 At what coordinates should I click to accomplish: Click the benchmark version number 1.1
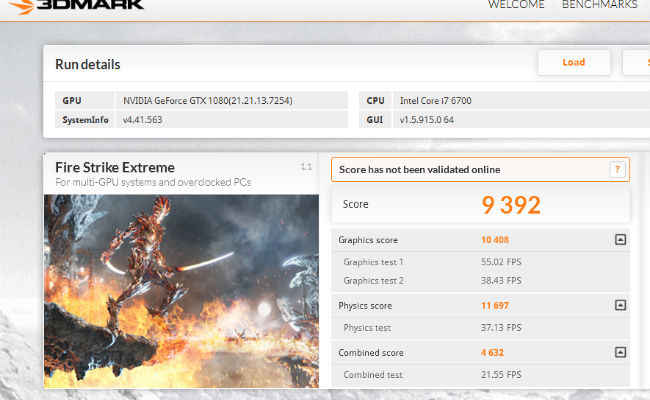(x=306, y=167)
